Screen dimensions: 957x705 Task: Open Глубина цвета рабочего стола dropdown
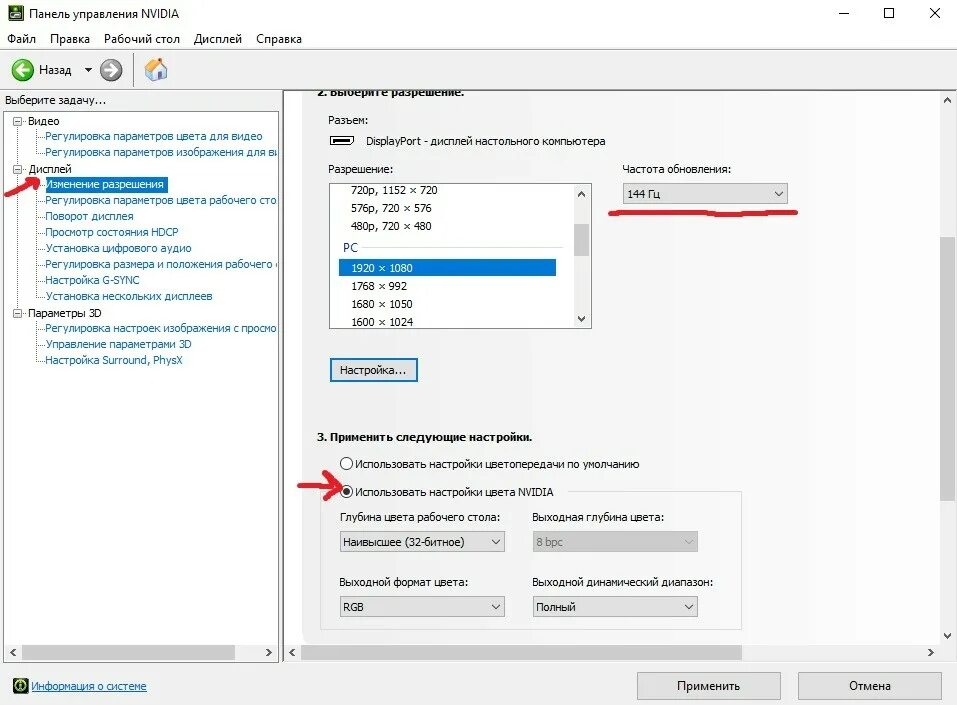click(422, 542)
